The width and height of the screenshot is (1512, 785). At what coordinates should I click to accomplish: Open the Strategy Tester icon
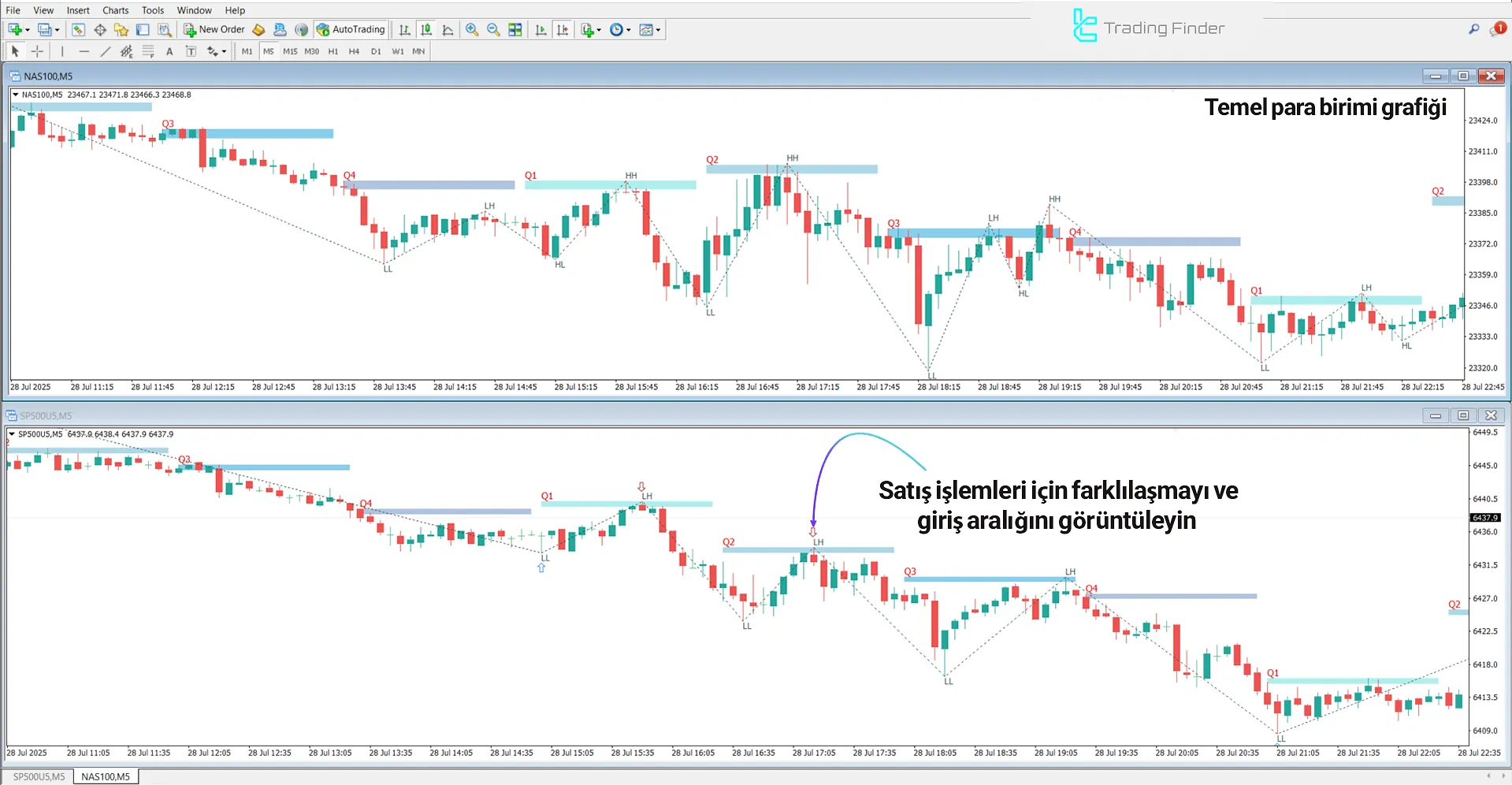click(164, 30)
